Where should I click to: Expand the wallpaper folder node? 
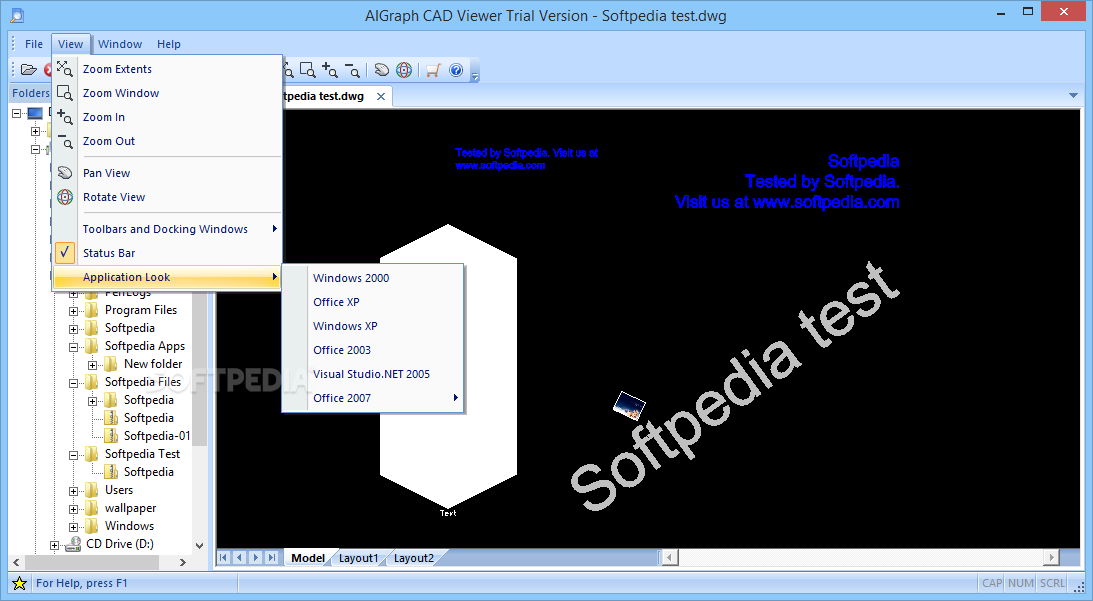click(73, 509)
